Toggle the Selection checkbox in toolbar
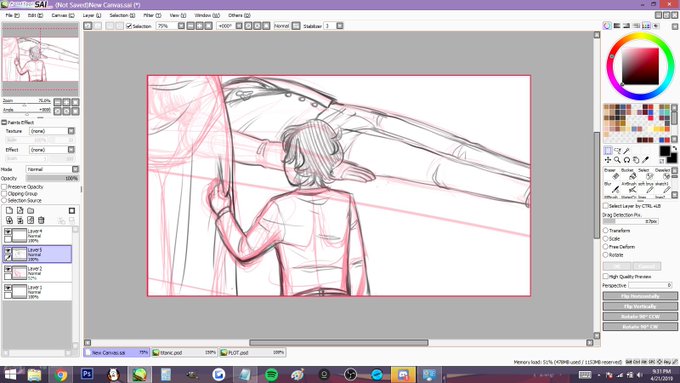 [129, 26]
